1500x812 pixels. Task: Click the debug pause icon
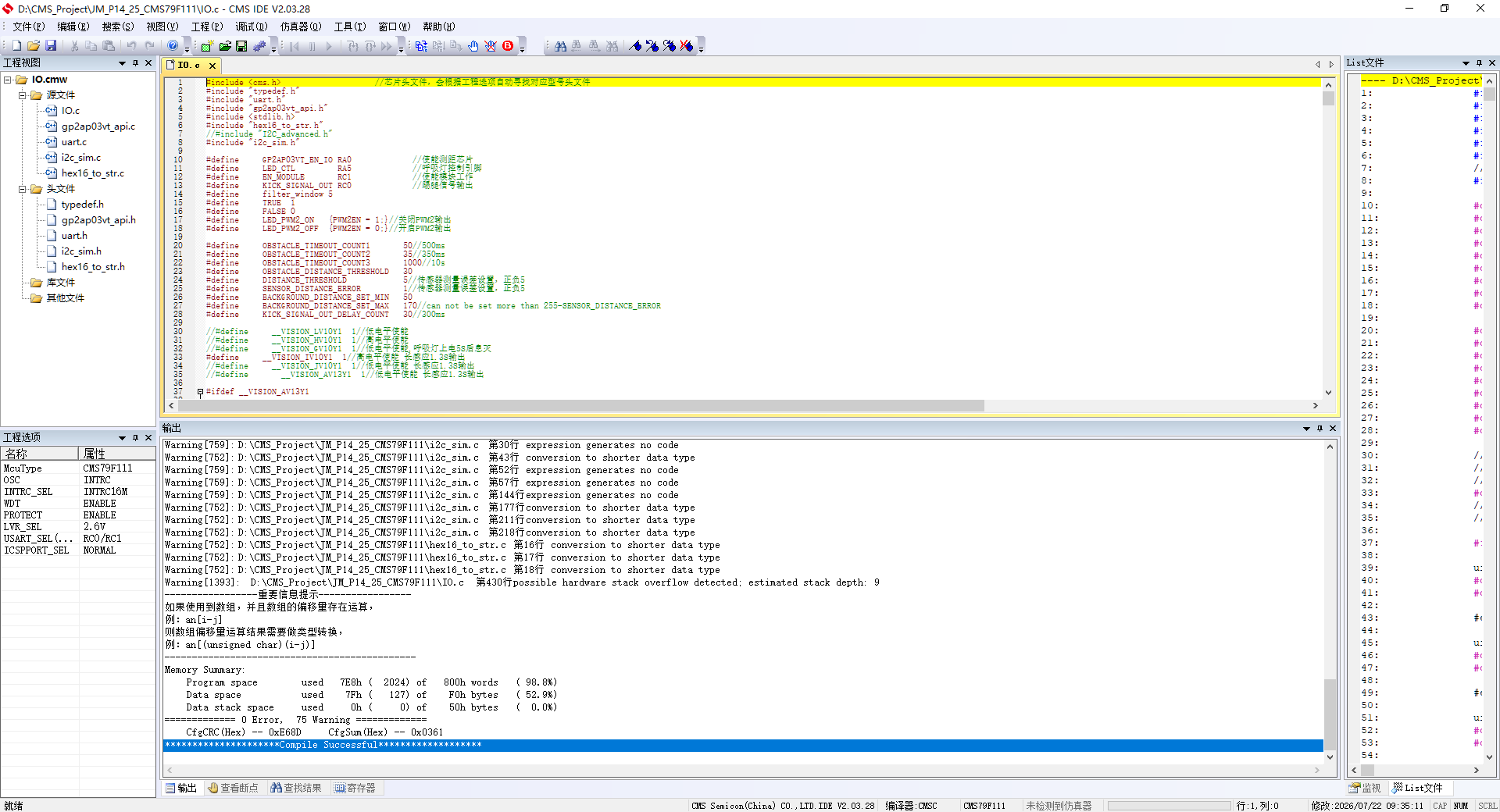tap(312, 46)
